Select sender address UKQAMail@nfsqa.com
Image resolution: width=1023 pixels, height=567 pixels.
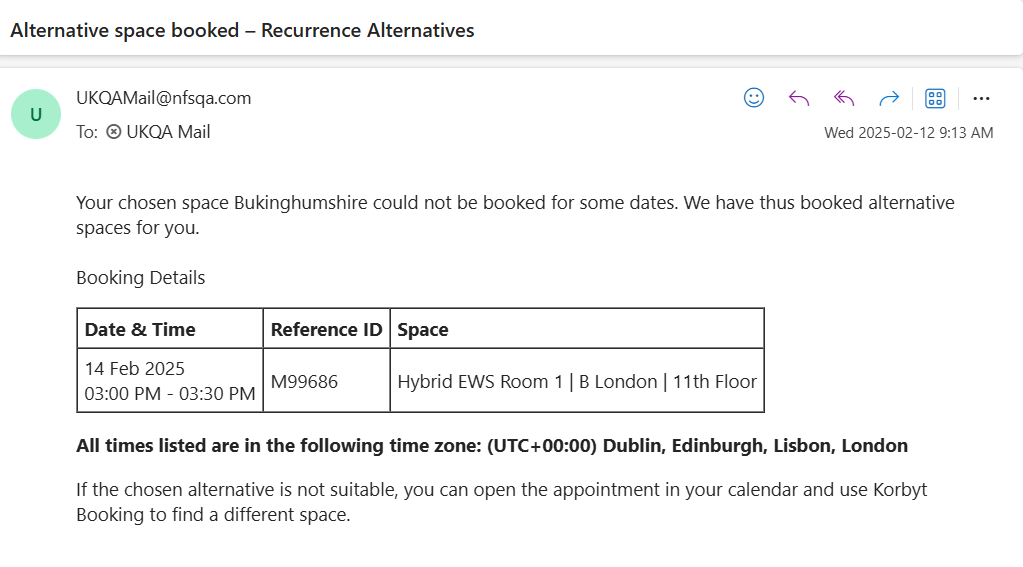pyautogui.click(x=164, y=98)
